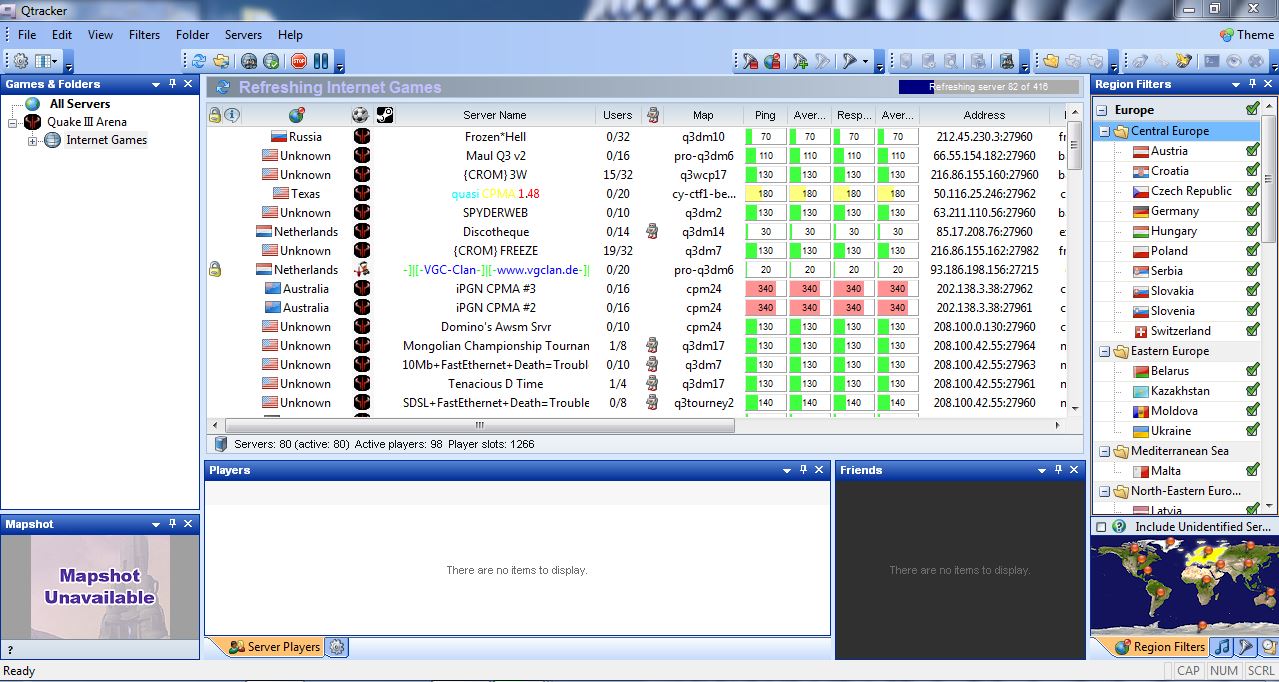Open the settings gear in the toolbar
This screenshot has height=682, width=1279.
(x=20, y=61)
